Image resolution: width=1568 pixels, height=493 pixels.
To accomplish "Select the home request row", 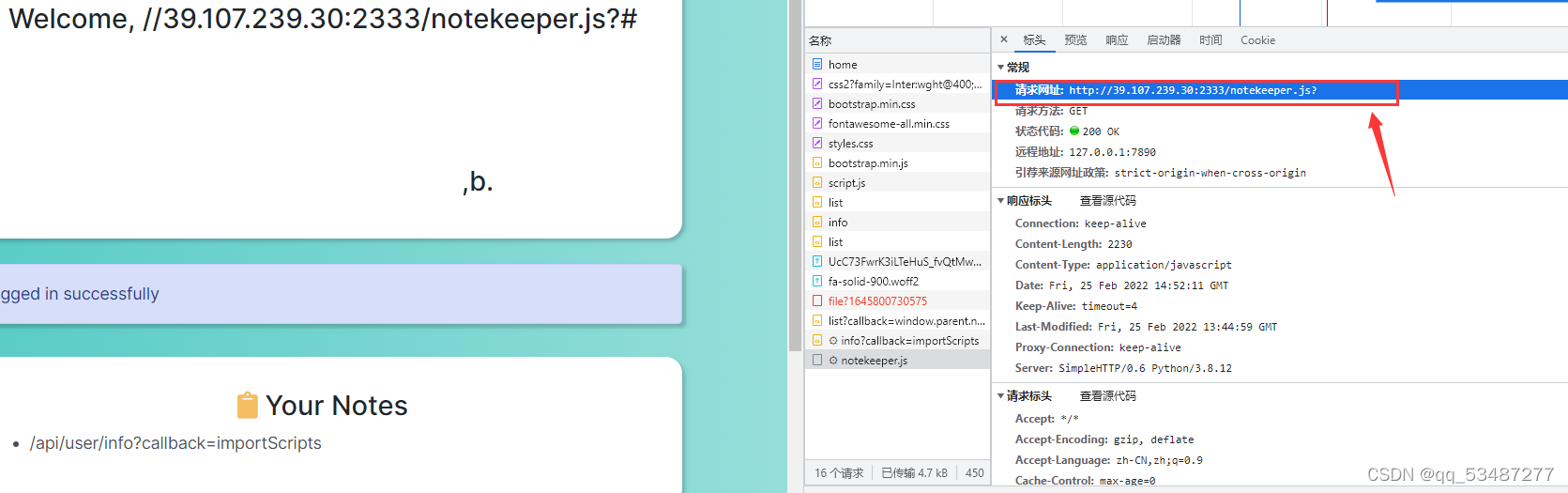I will coord(898,65).
